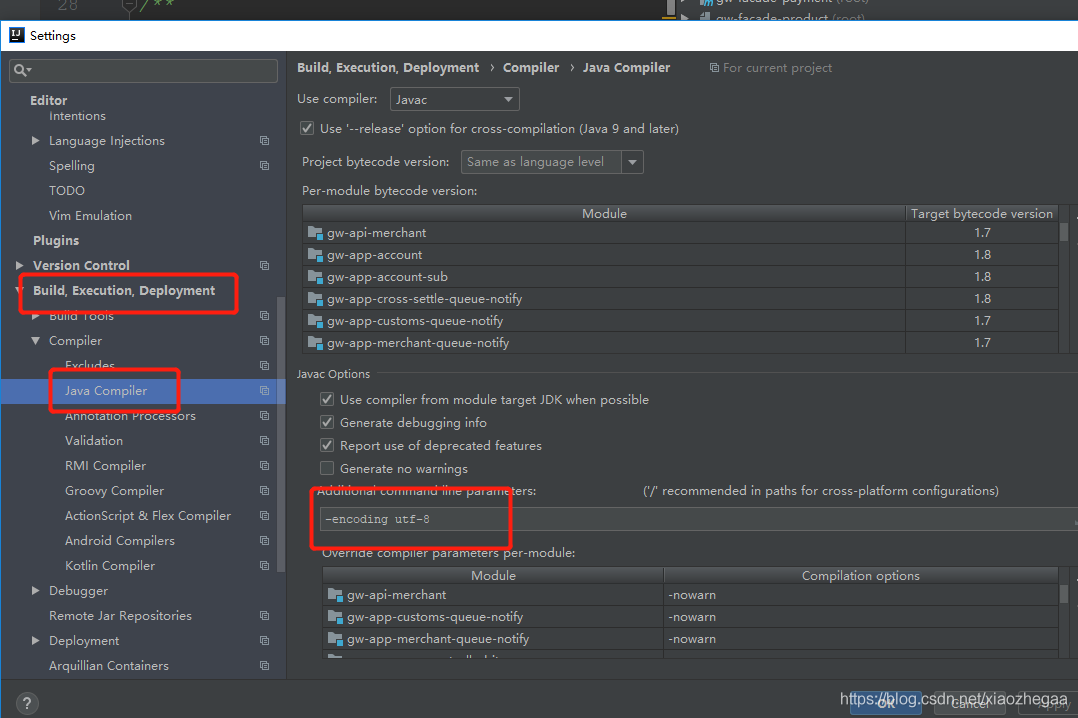Click the 1.8 bytecode cell for gw-app-account-sub
Viewport: 1078px width, 718px height.
982,276
